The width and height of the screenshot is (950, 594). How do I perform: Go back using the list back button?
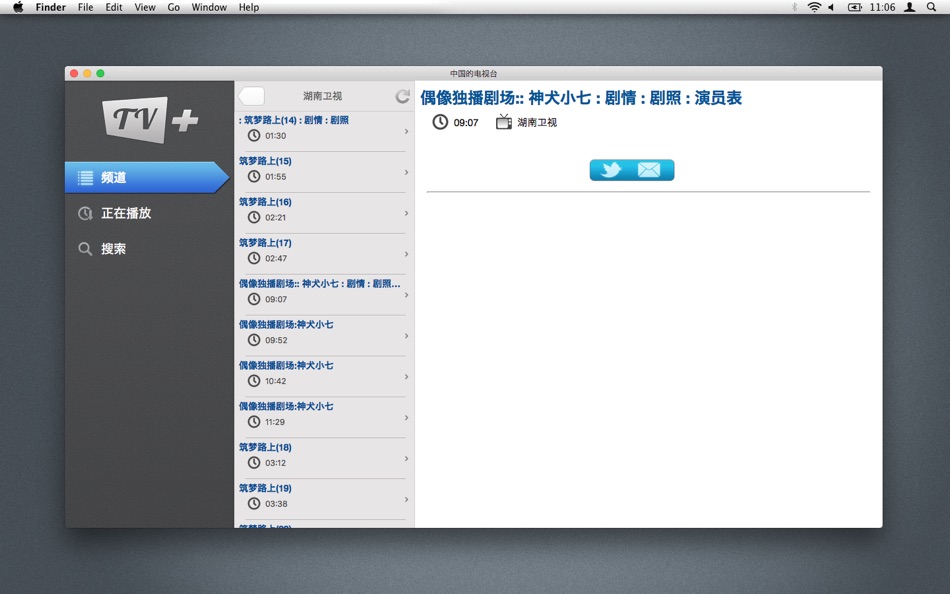[251, 96]
